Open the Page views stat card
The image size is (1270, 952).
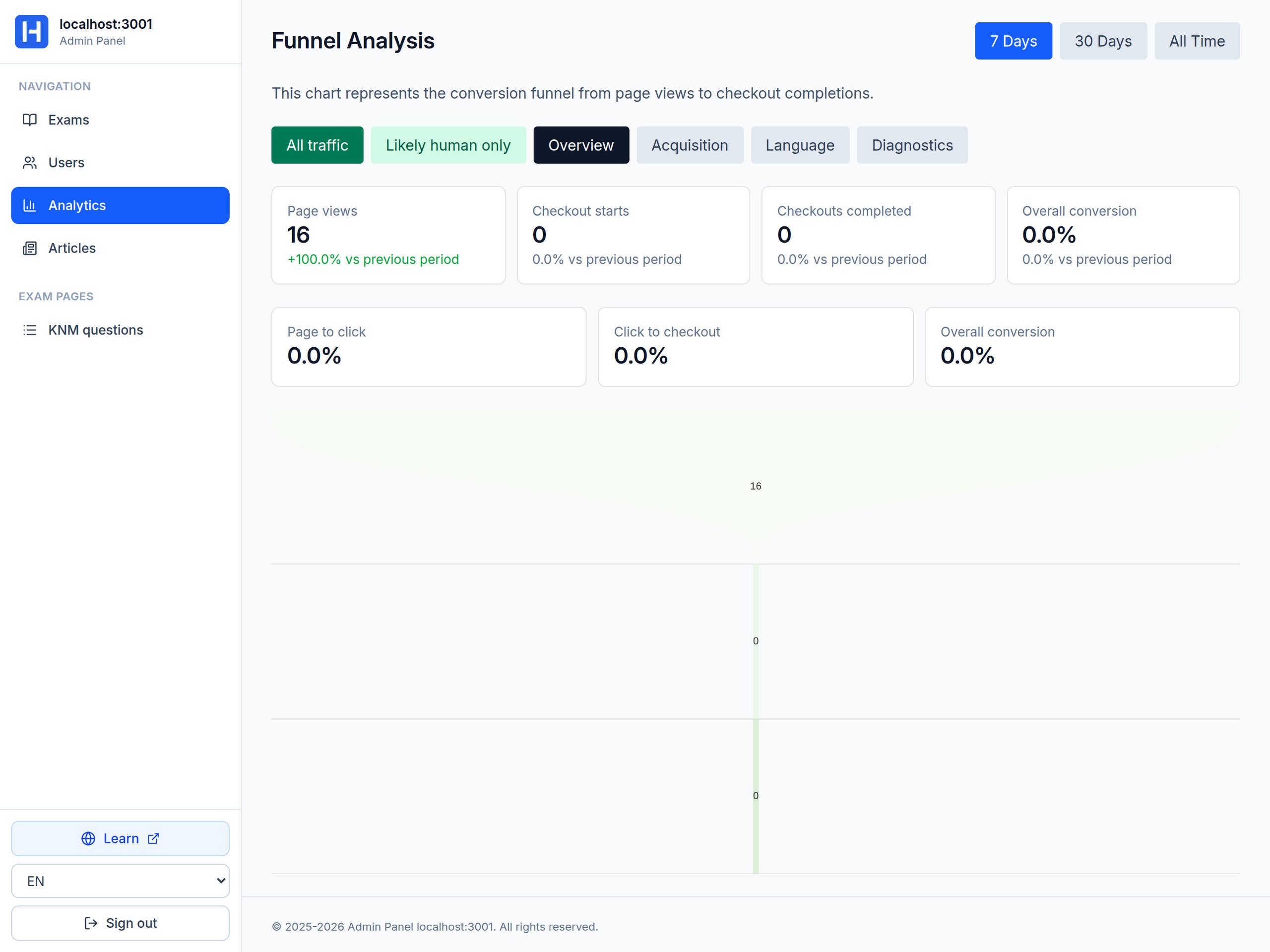click(388, 235)
